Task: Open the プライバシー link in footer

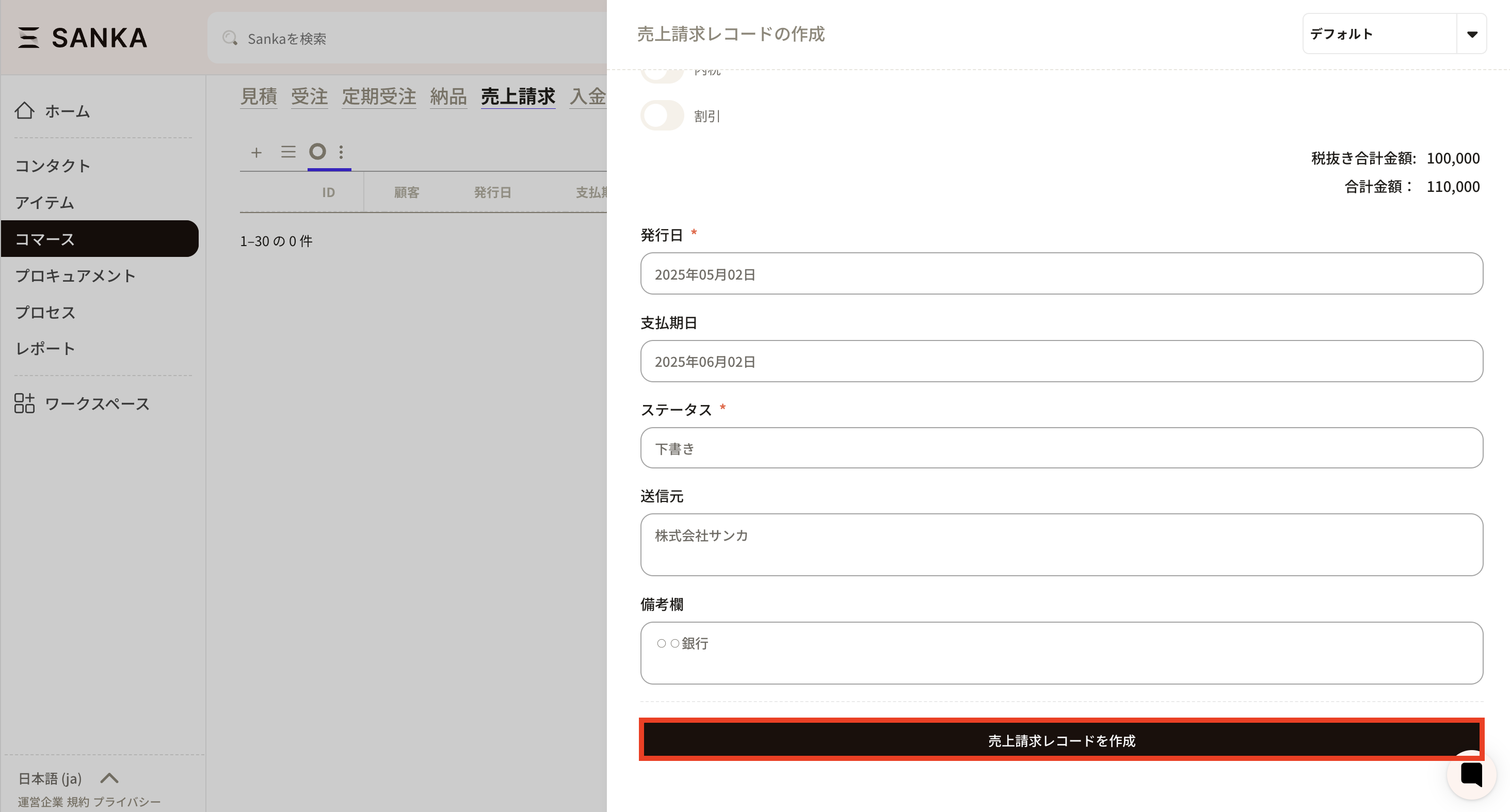Action: click(x=126, y=802)
